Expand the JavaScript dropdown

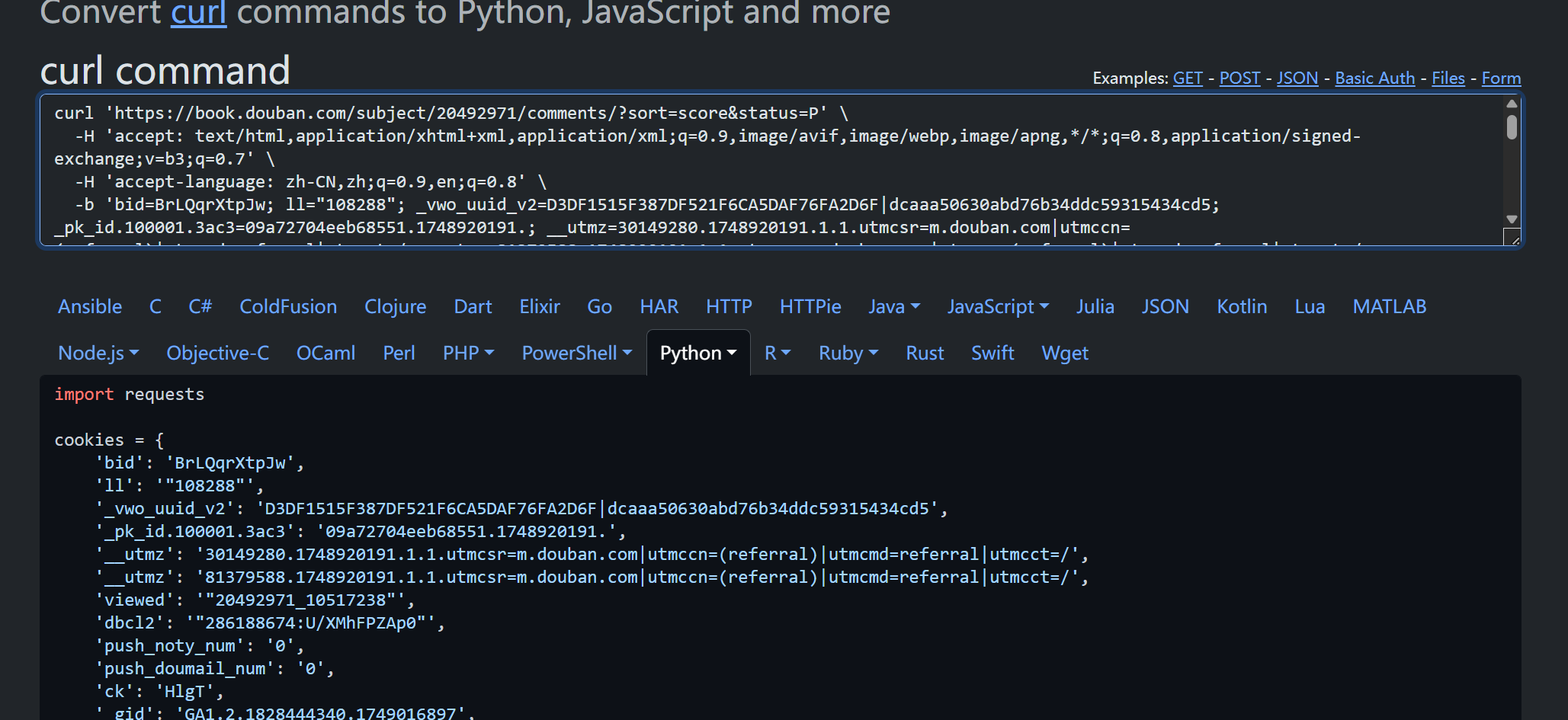(x=998, y=306)
